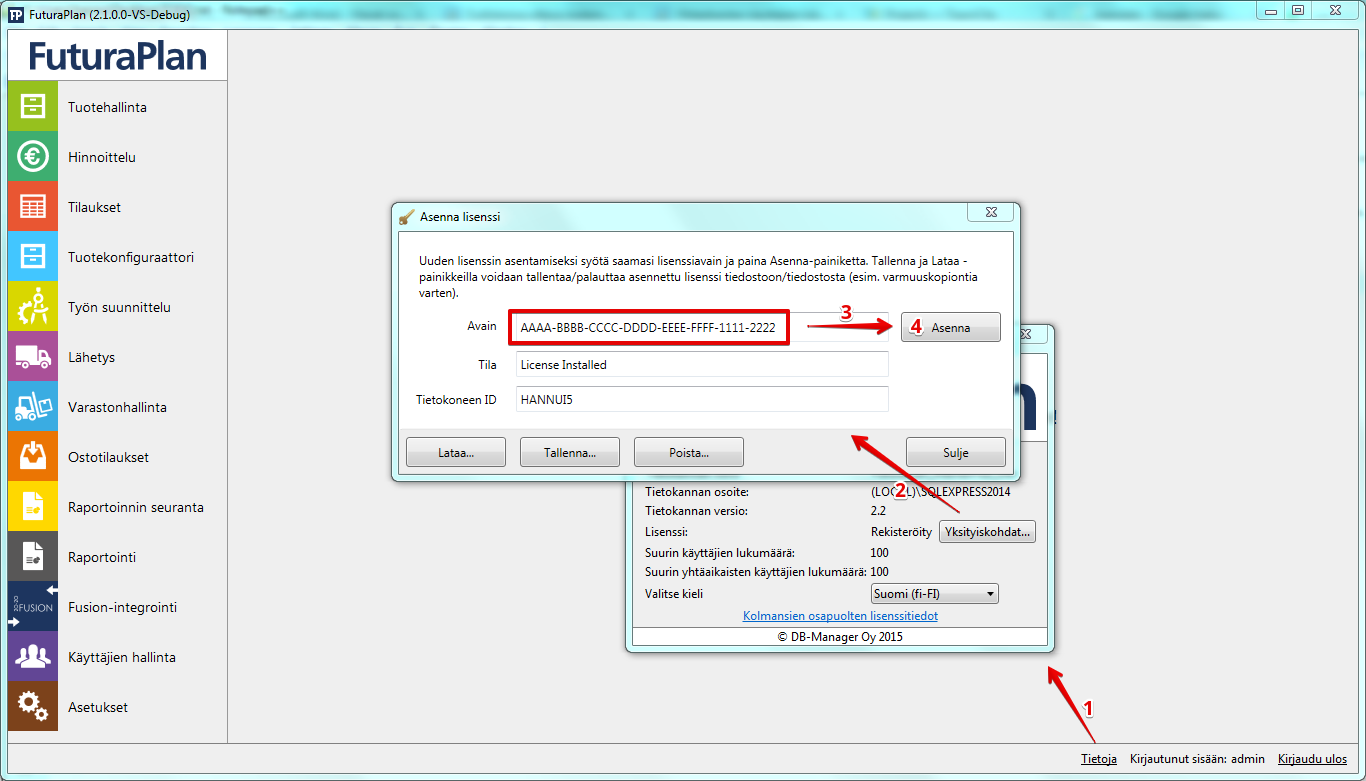Click Ostotilaukset orange inbox icon
Image resolution: width=1366 pixels, height=781 pixels.
click(33, 457)
